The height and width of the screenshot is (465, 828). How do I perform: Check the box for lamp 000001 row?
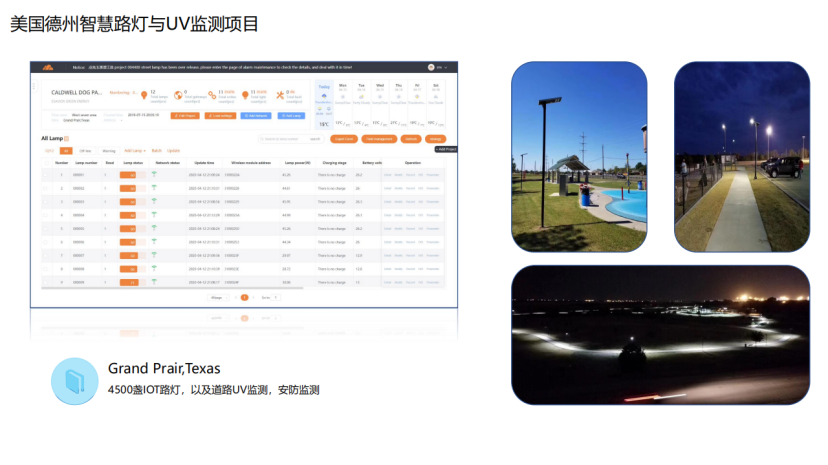pos(45,175)
